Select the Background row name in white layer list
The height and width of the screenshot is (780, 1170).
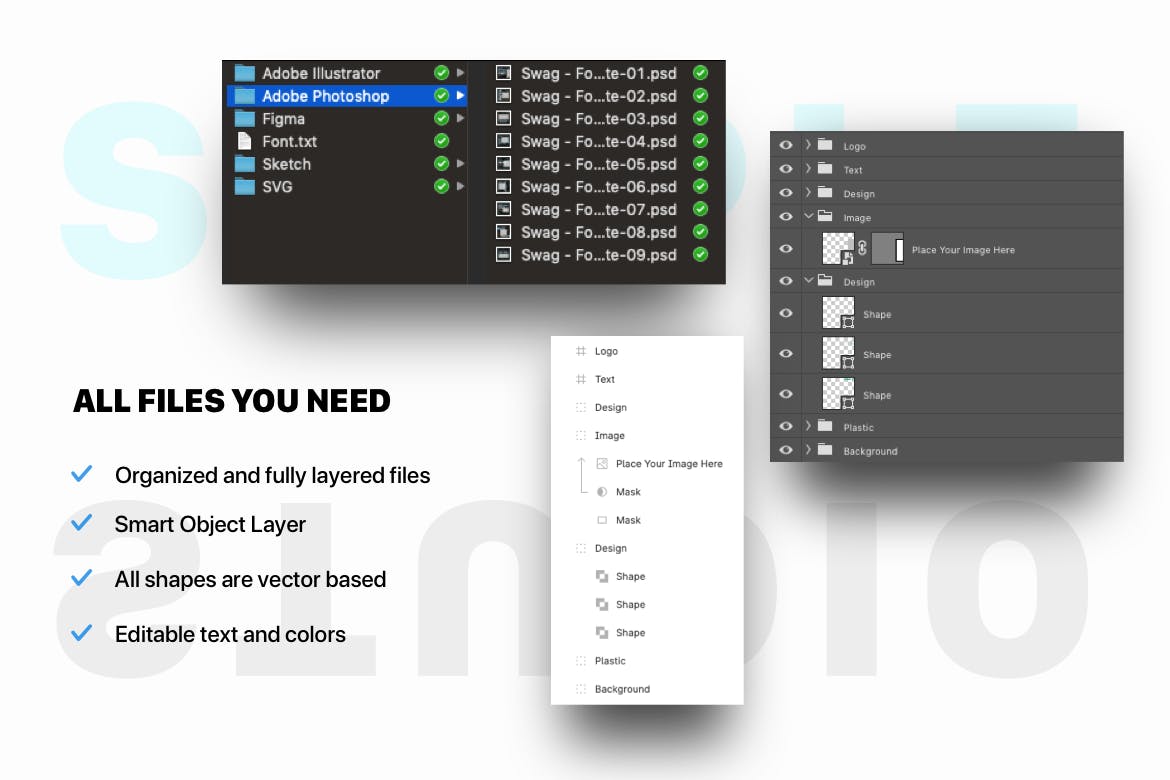click(x=622, y=689)
